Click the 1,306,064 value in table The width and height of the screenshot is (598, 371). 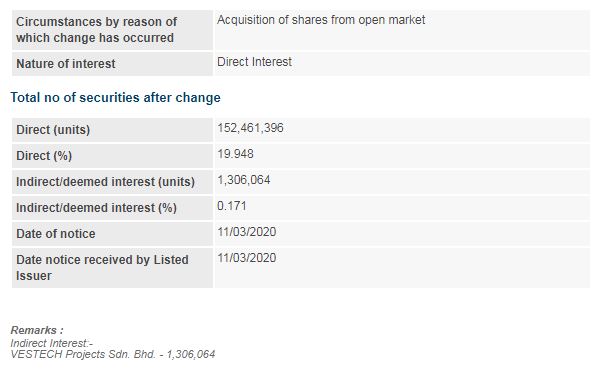[x=244, y=180]
